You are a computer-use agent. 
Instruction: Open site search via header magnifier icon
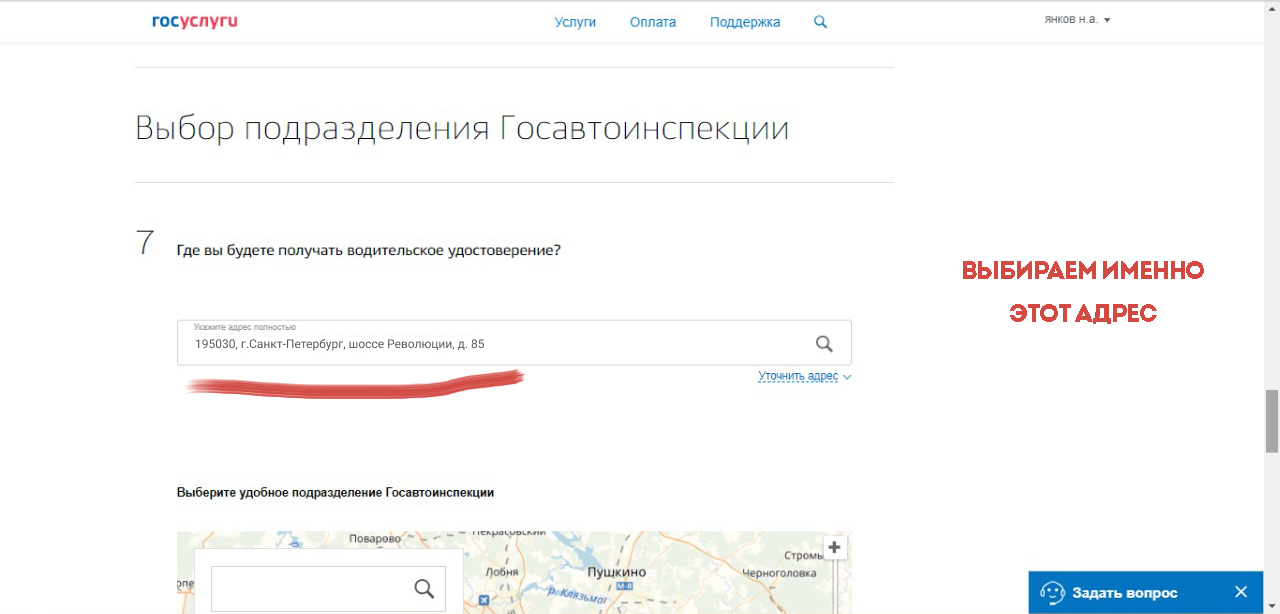(x=820, y=22)
